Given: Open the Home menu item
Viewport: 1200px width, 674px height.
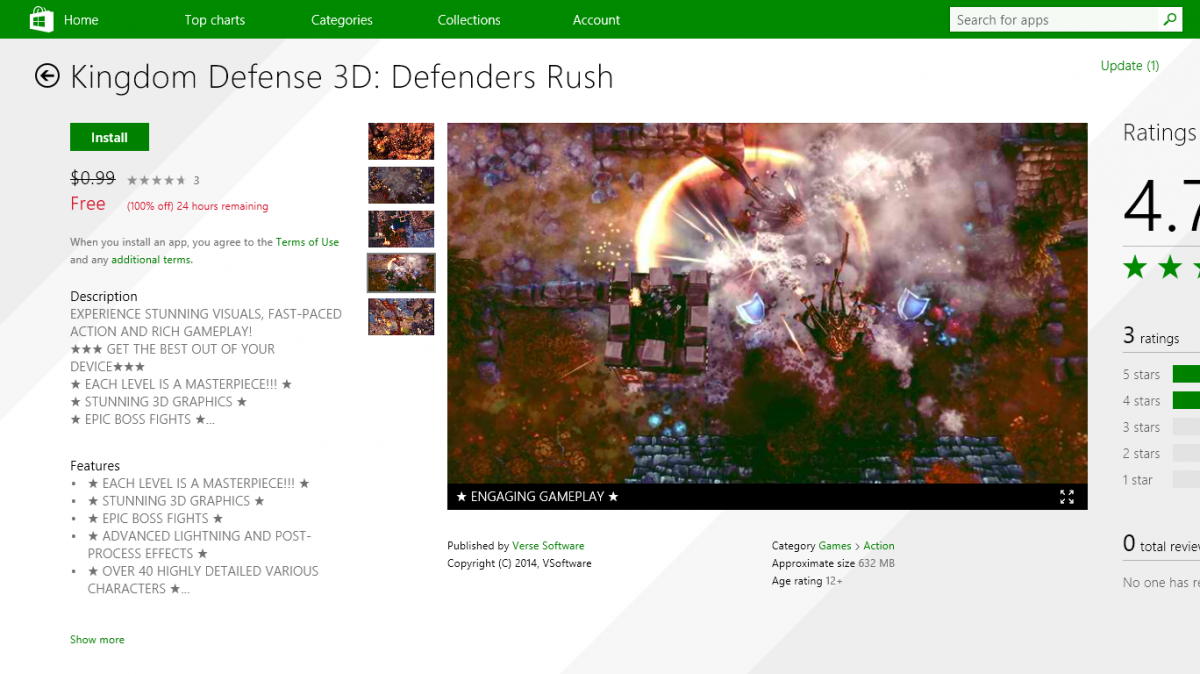Looking at the screenshot, I should click(x=81, y=20).
